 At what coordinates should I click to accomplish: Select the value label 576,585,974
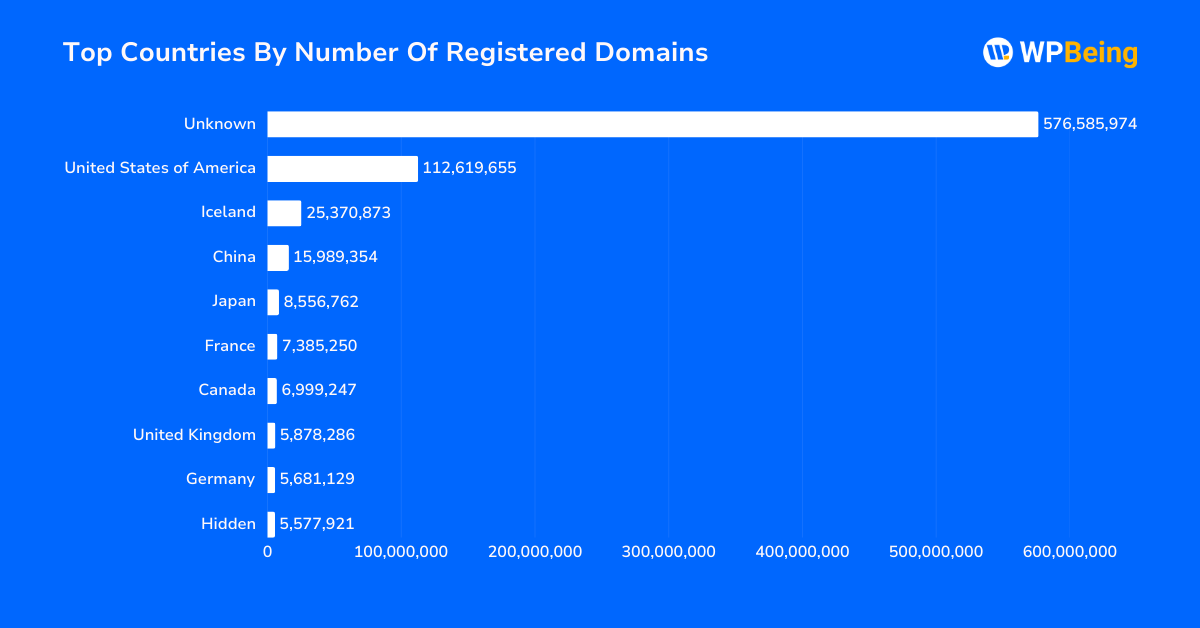[1091, 123]
